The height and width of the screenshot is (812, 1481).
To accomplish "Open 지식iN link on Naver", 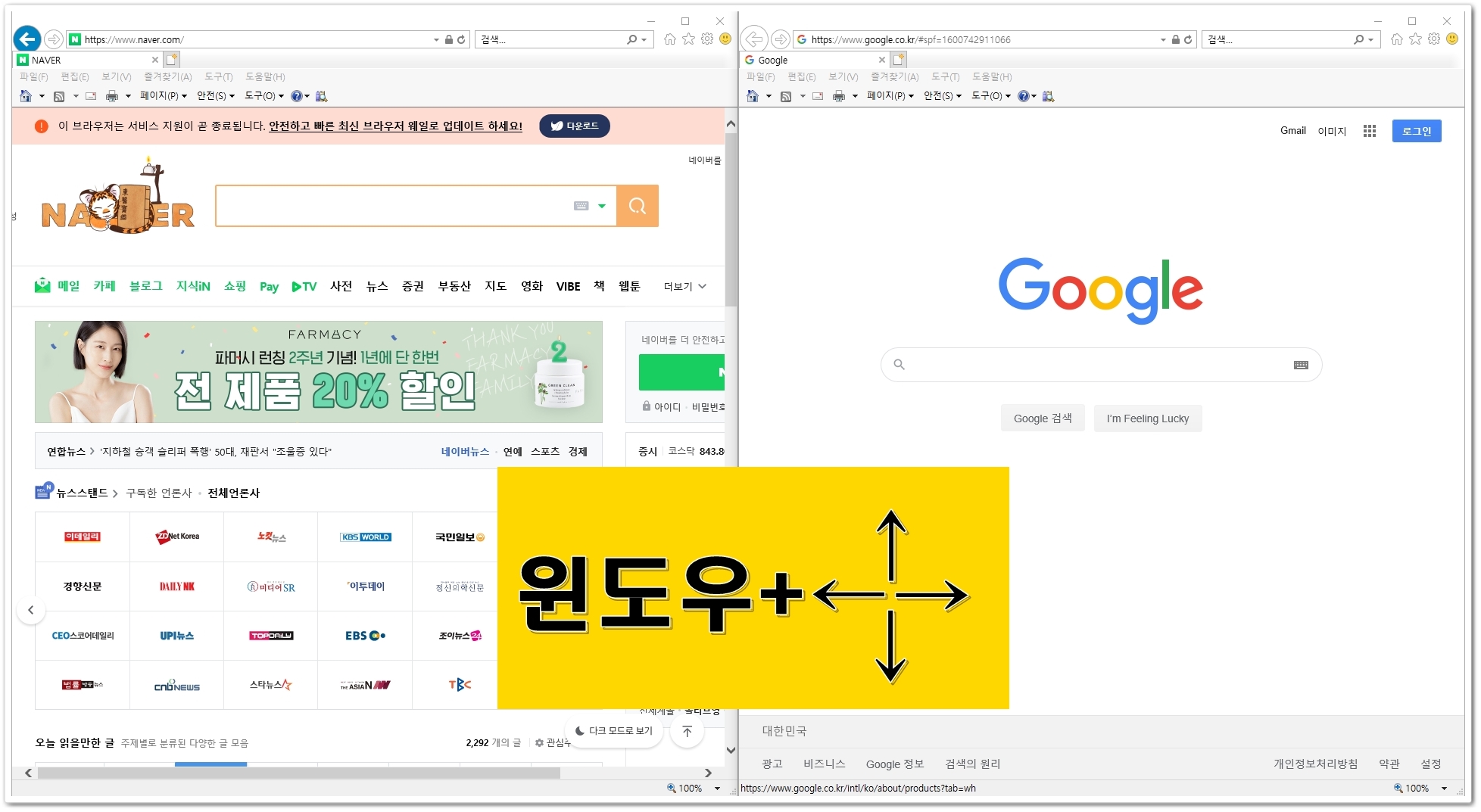I will (x=193, y=286).
